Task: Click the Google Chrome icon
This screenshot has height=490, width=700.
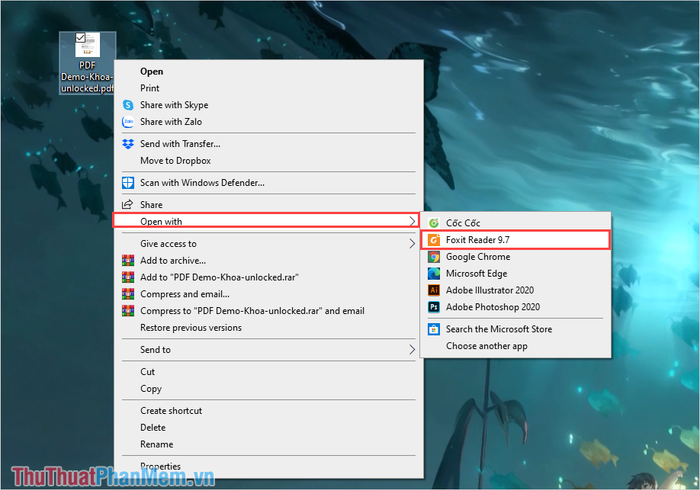Action: 434,257
